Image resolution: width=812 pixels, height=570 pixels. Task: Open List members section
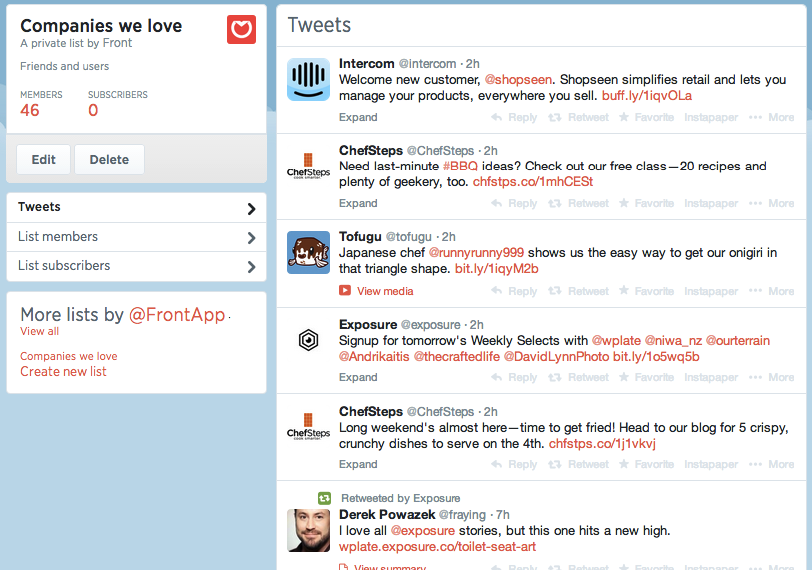click(137, 237)
